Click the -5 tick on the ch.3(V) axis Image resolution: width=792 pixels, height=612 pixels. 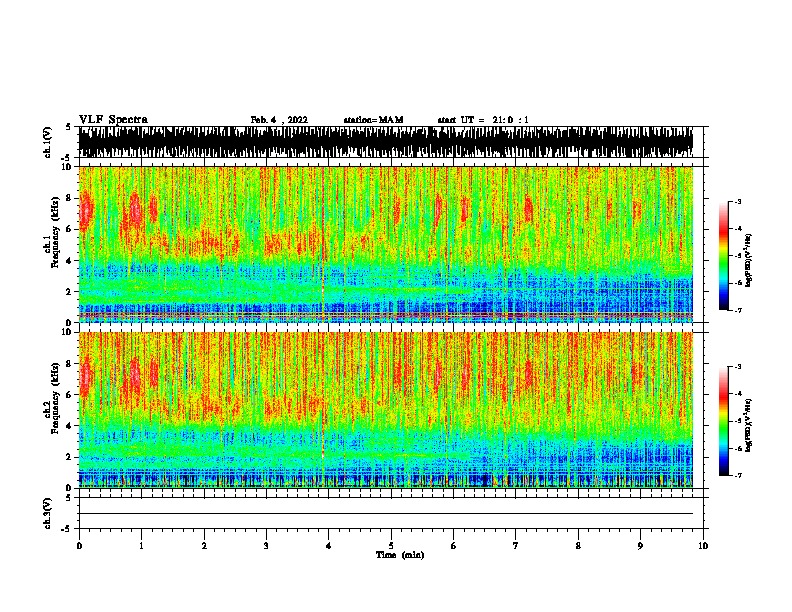click(66, 529)
